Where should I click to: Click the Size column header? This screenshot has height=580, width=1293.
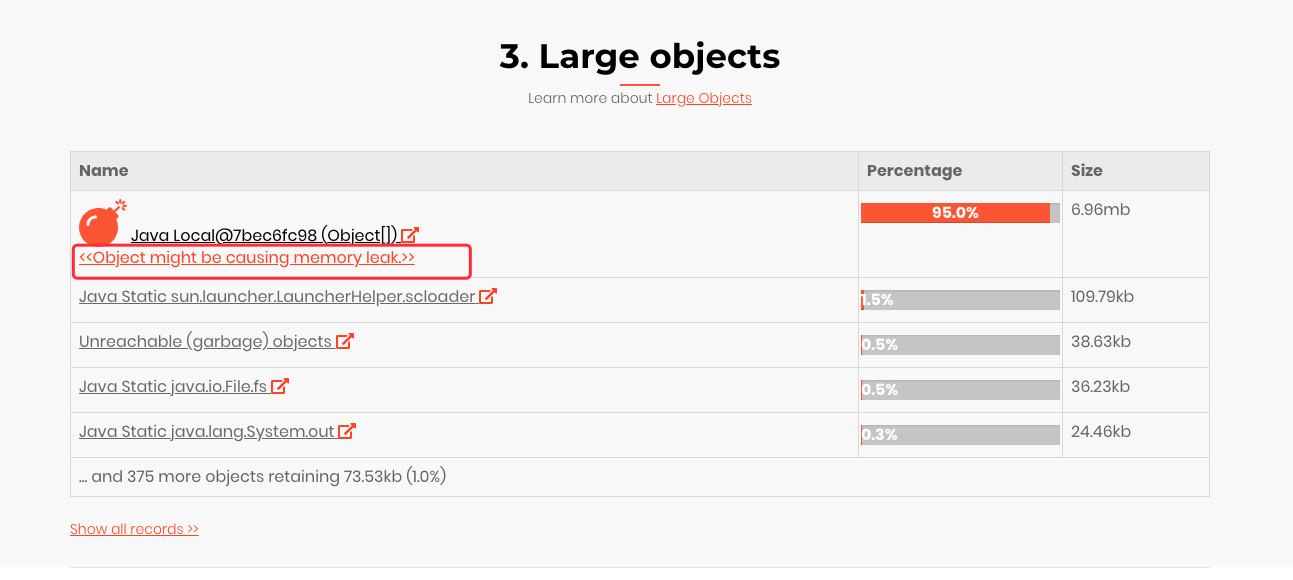(x=1086, y=171)
